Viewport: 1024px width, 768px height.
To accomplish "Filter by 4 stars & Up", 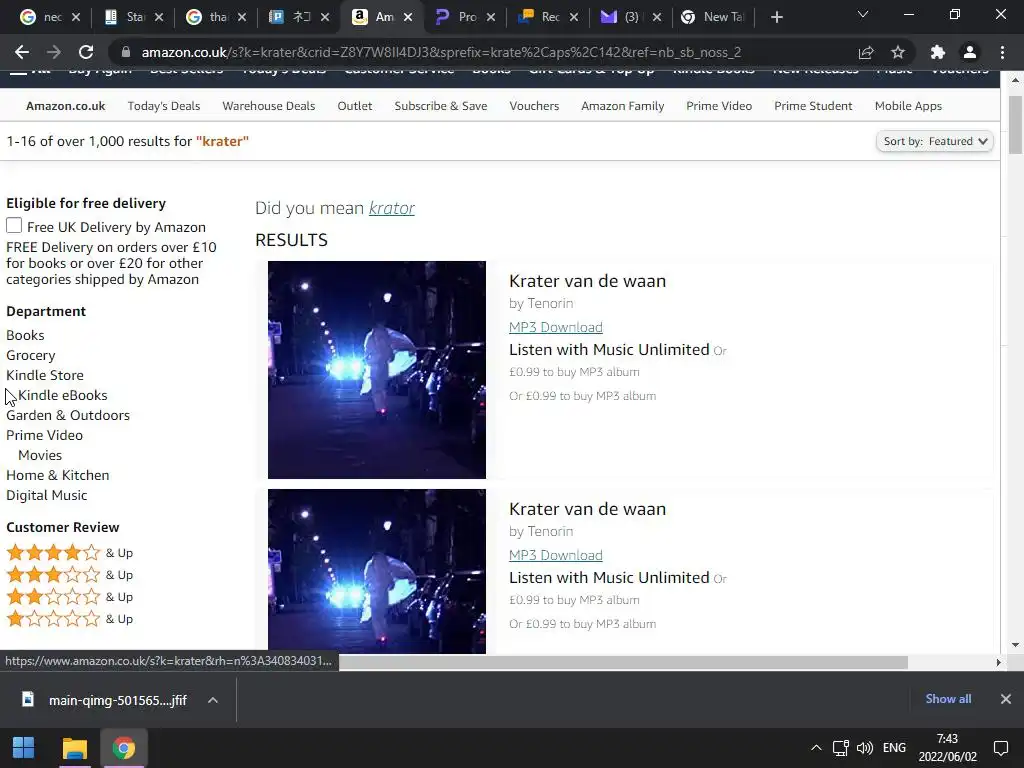I will coord(69,552).
